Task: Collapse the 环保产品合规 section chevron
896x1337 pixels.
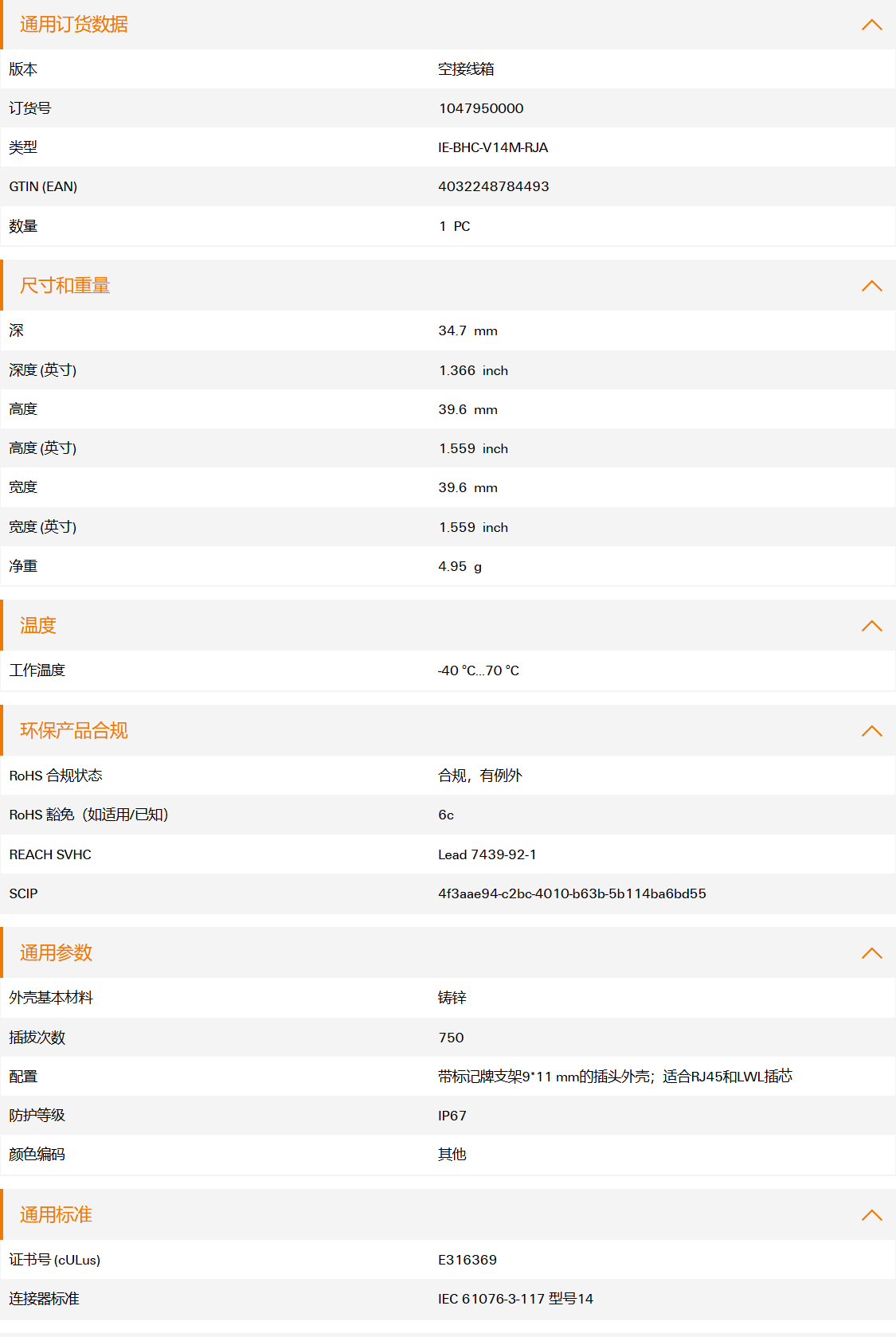Action: (872, 731)
